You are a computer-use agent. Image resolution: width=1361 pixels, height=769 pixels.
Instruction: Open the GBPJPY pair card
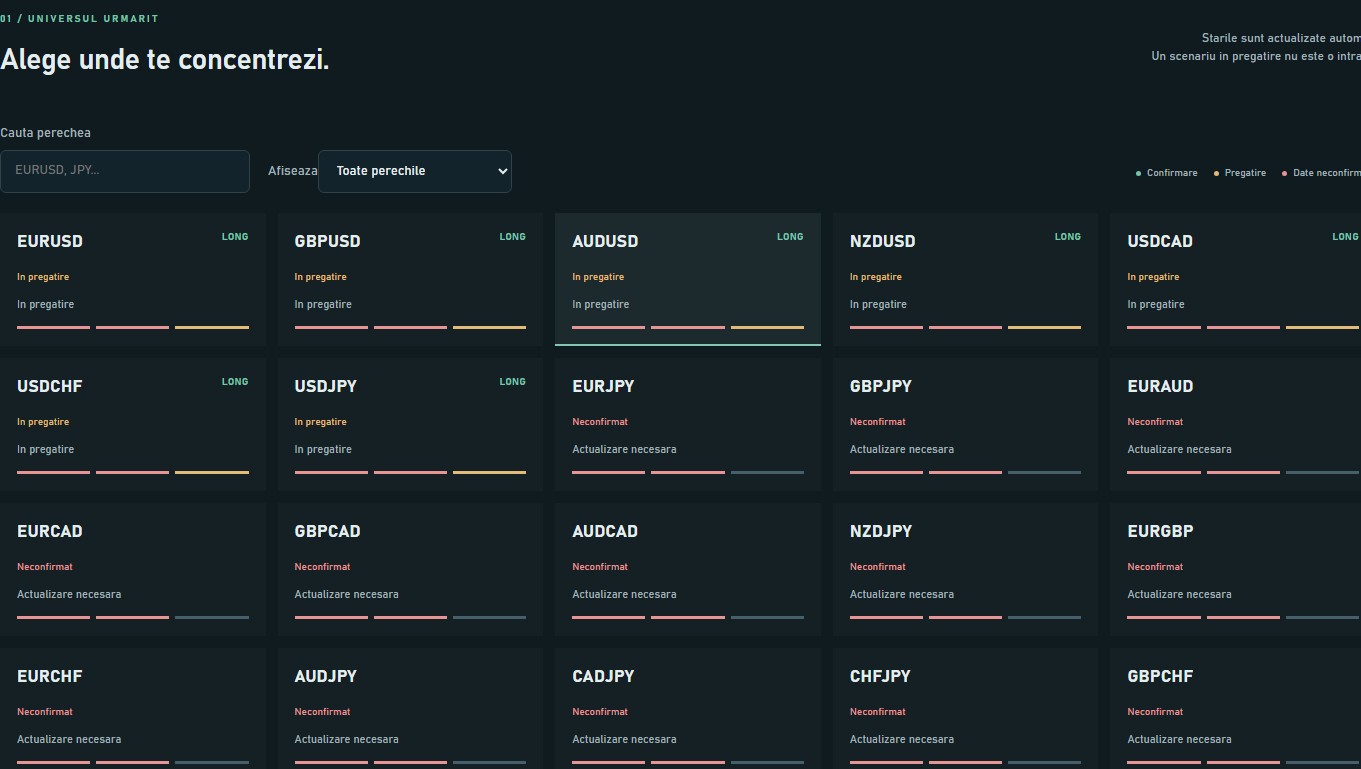pos(965,424)
